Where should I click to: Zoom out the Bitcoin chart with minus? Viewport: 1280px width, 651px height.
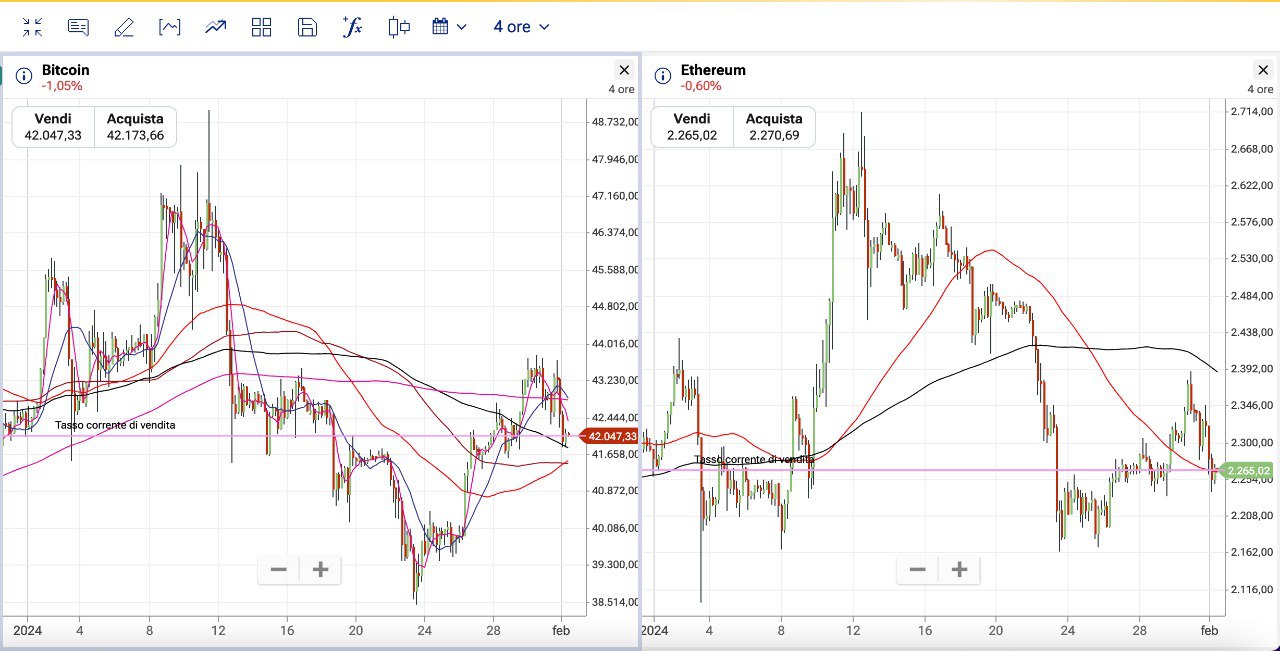[x=279, y=570]
